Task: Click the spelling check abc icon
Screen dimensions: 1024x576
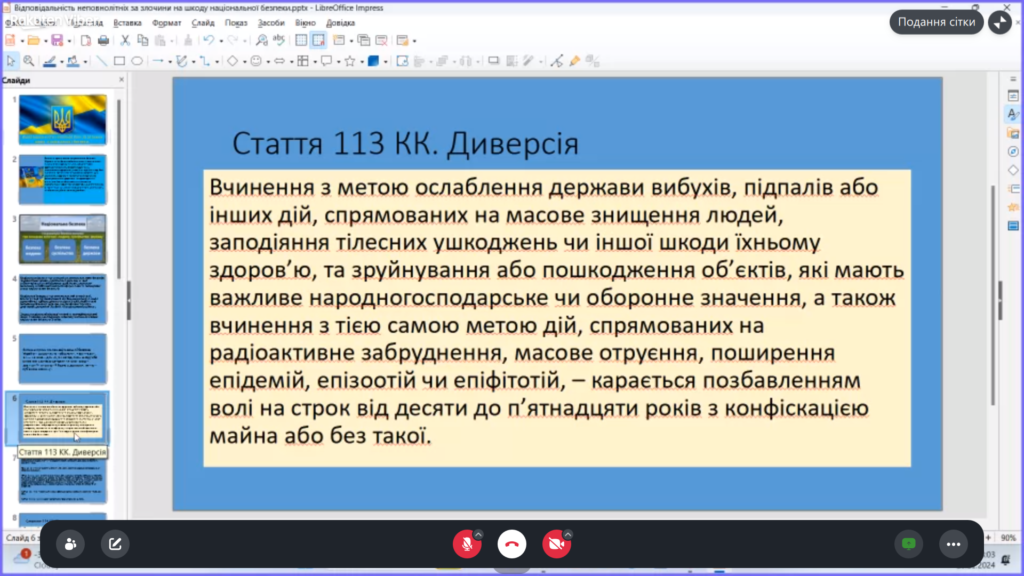Action: (x=279, y=40)
